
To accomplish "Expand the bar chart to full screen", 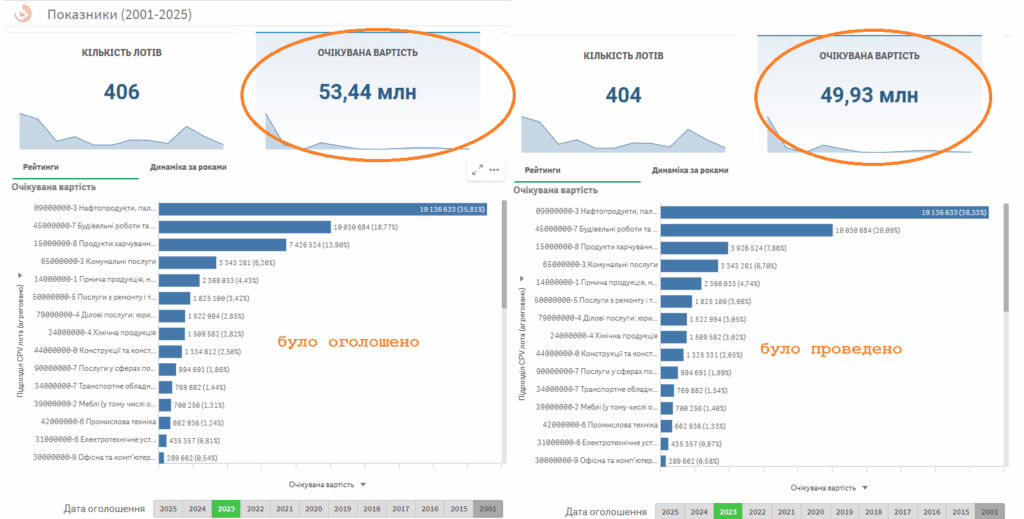I will point(477,170).
